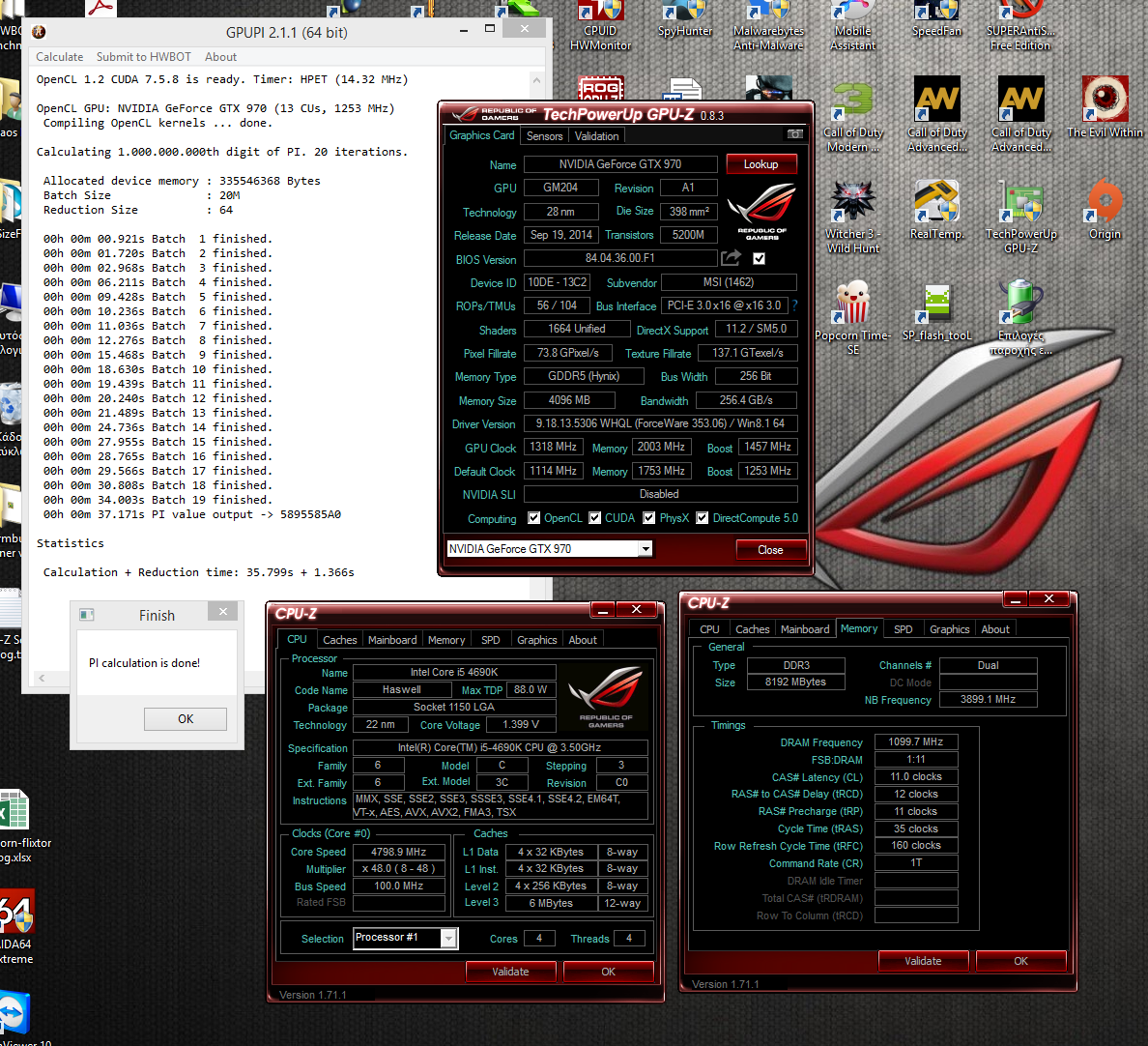This screenshot has width=1148, height=1046.
Task: Click OK in right CPU-Z memory window
Action: (1021, 960)
